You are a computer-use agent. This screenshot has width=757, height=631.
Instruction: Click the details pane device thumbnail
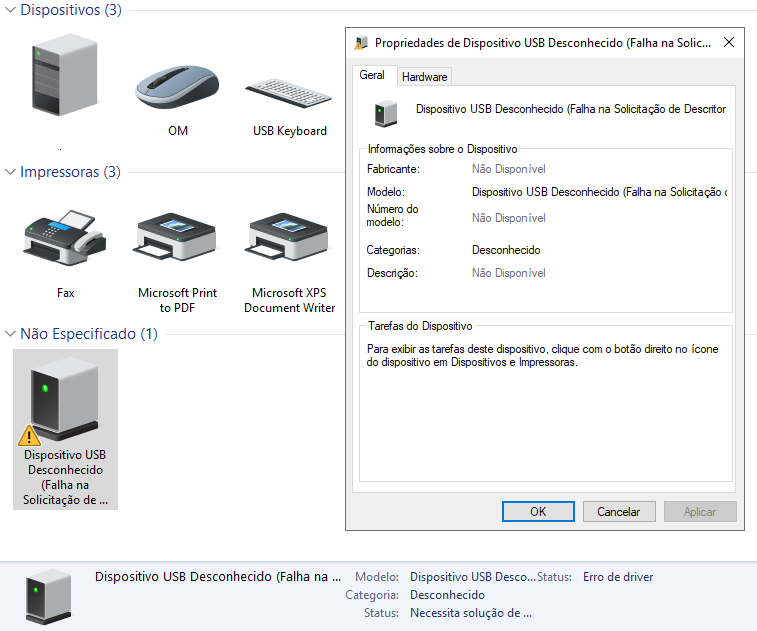pos(48,597)
